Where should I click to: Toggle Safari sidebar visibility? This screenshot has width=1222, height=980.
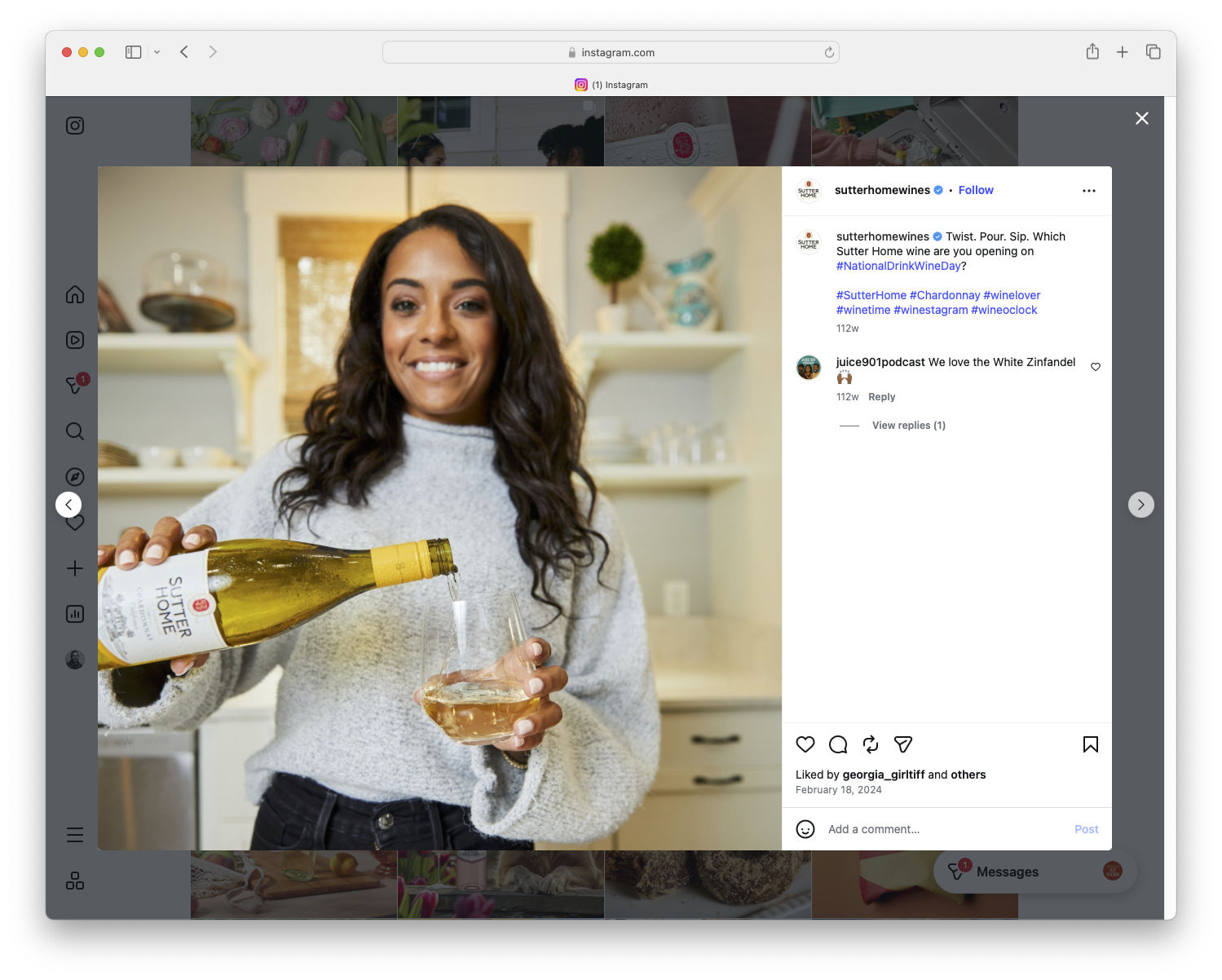pyautogui.click(x=132, y=51)
